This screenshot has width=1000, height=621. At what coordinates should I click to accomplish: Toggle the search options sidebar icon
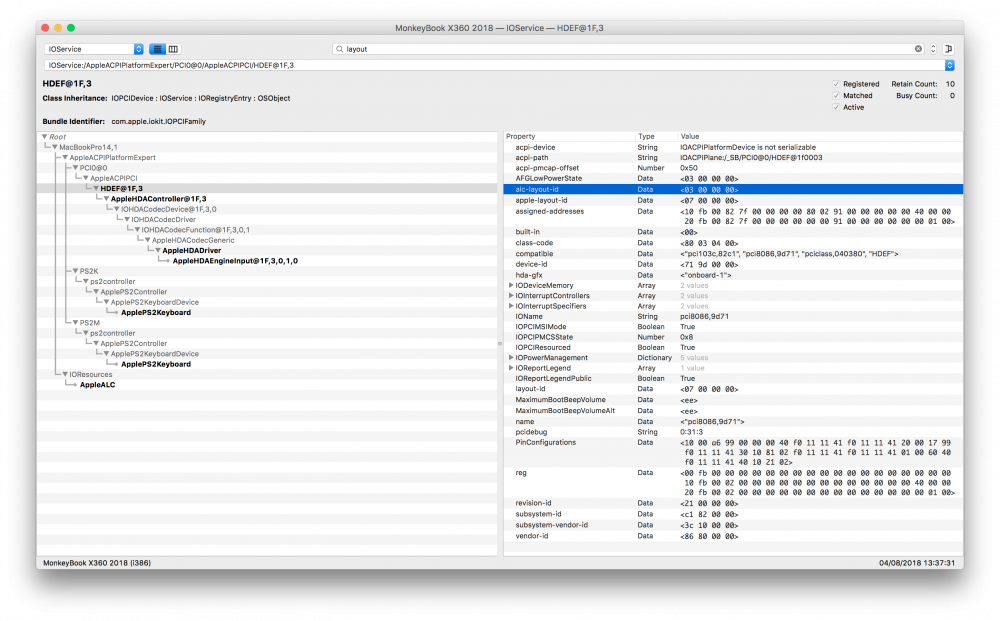tap(948, 49)
